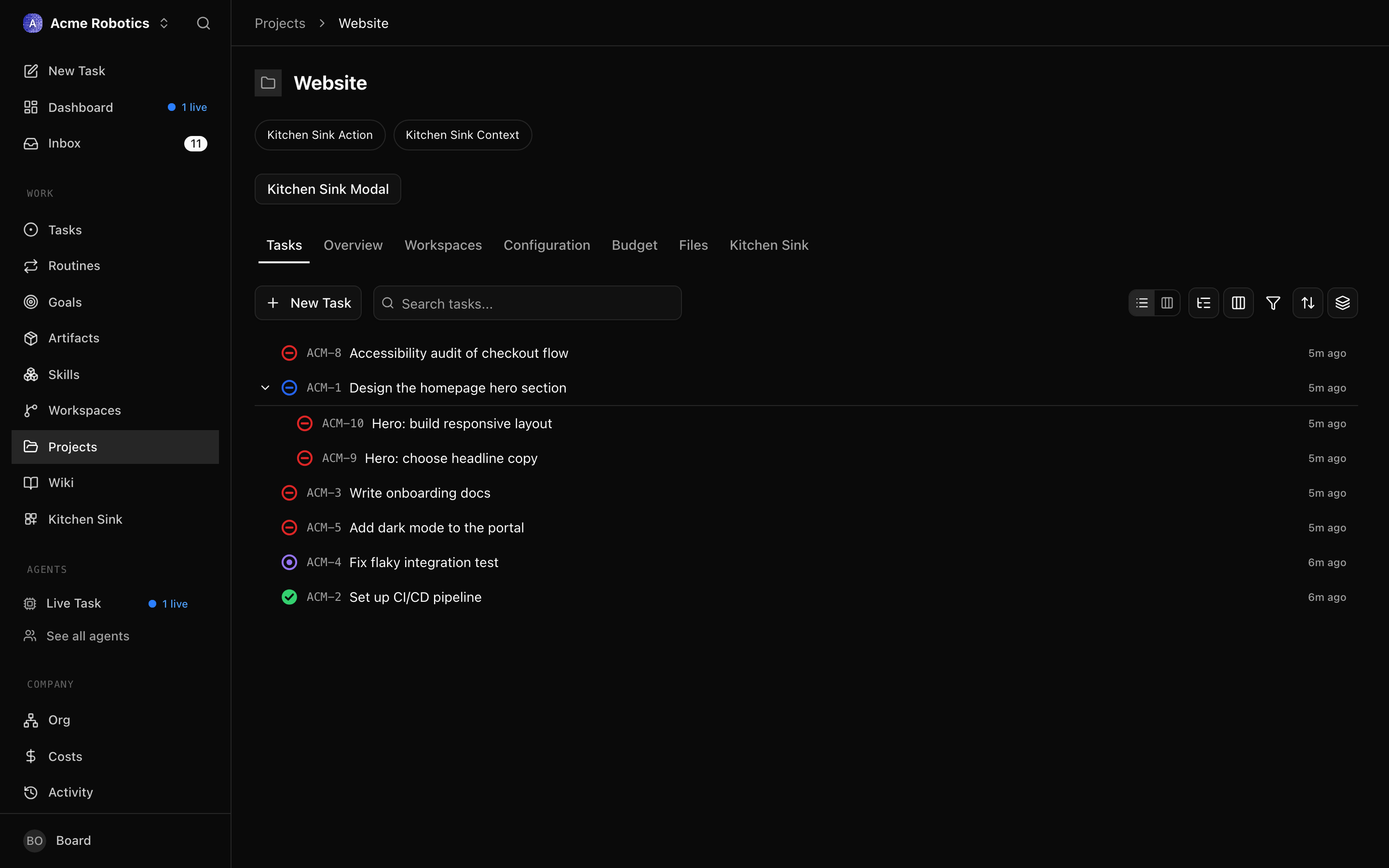1389x868 pixels.
Task: Click the Kitchen Sink Context button
Action: tap(462, 135)
